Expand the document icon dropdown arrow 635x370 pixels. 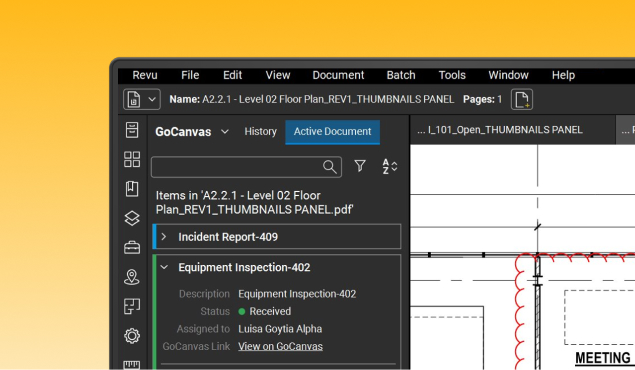[x=152, y=99]
